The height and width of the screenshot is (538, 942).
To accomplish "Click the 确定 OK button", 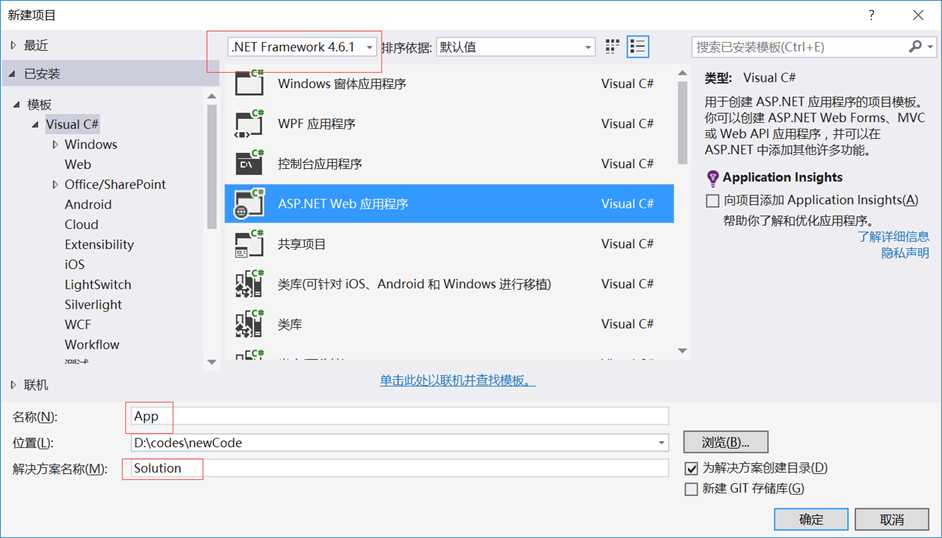I will [x=811, y=519].
